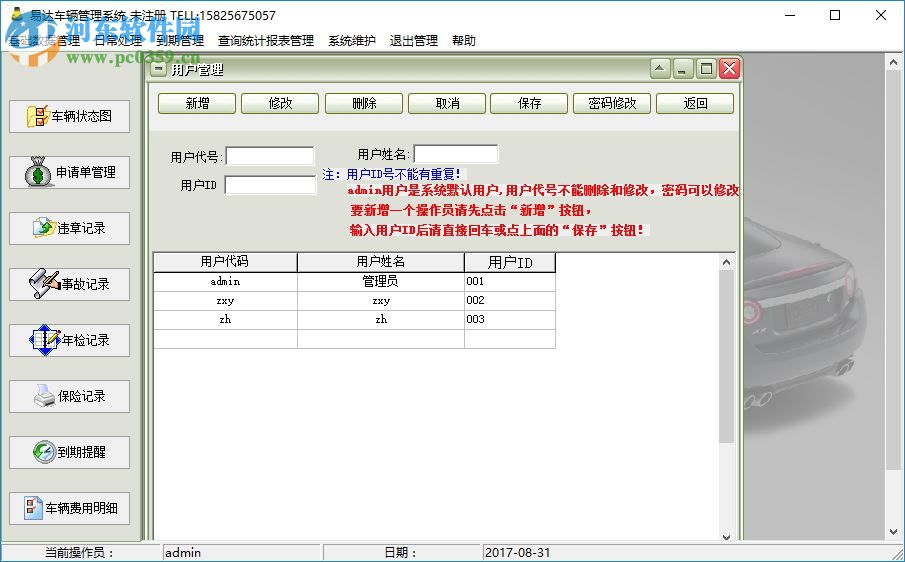Image resolution: width=905 pixels, height=562 pixels.
Task: Click the 用户代码 column header
Action: 225,262
